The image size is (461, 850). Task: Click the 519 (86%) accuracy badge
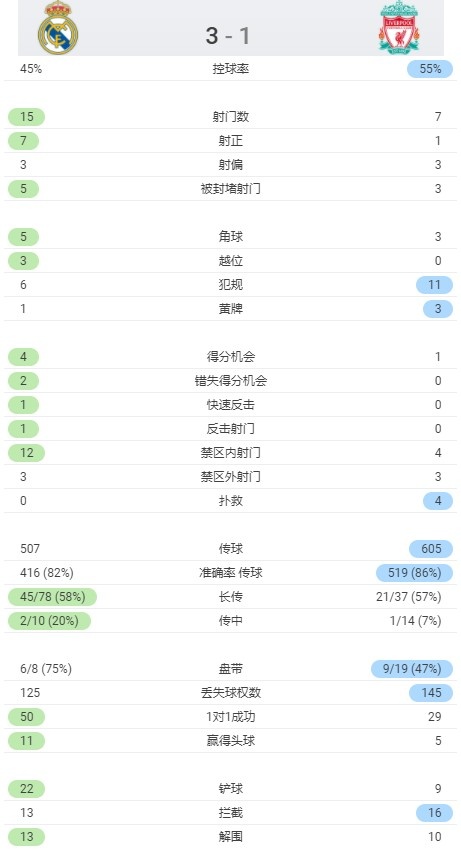[x=414, y=573]
